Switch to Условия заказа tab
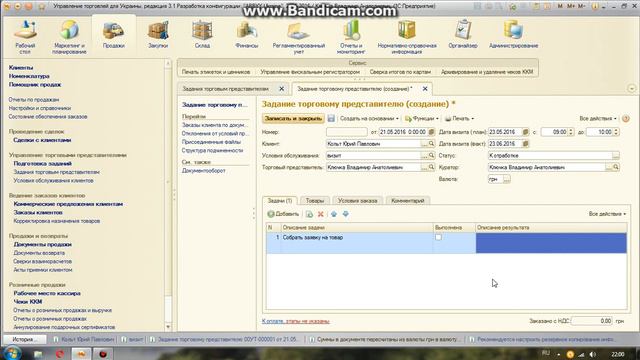This screenshot has width=640, height=360. (358, 200)
